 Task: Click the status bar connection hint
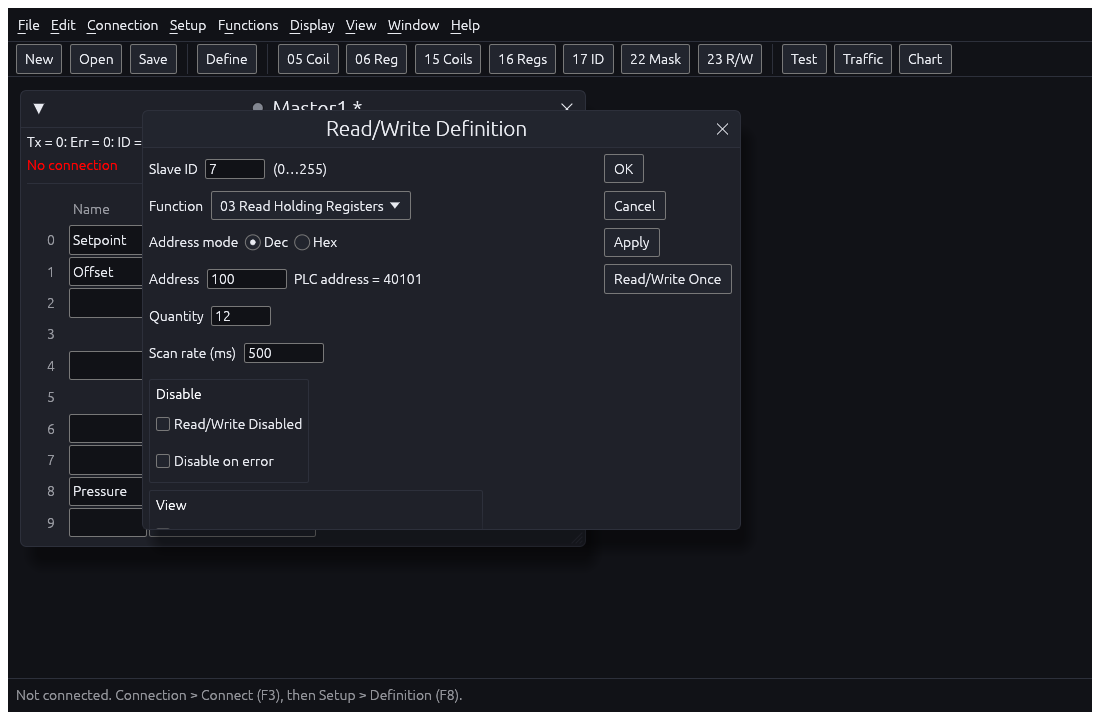point(239,695)
